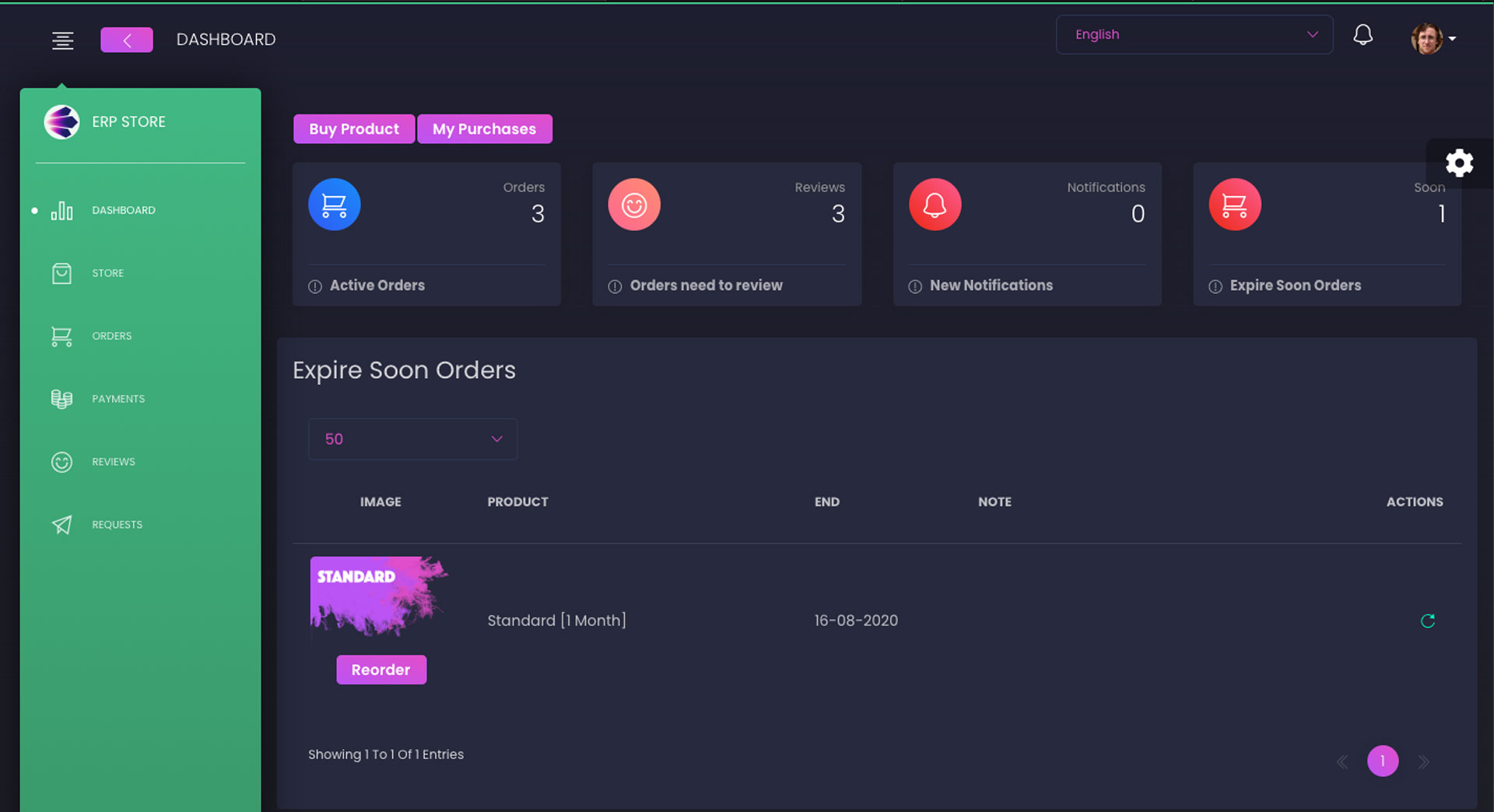Navigate to Requests in the sidebar
This screenshot has height=812, width=1494.
[117, 525]
